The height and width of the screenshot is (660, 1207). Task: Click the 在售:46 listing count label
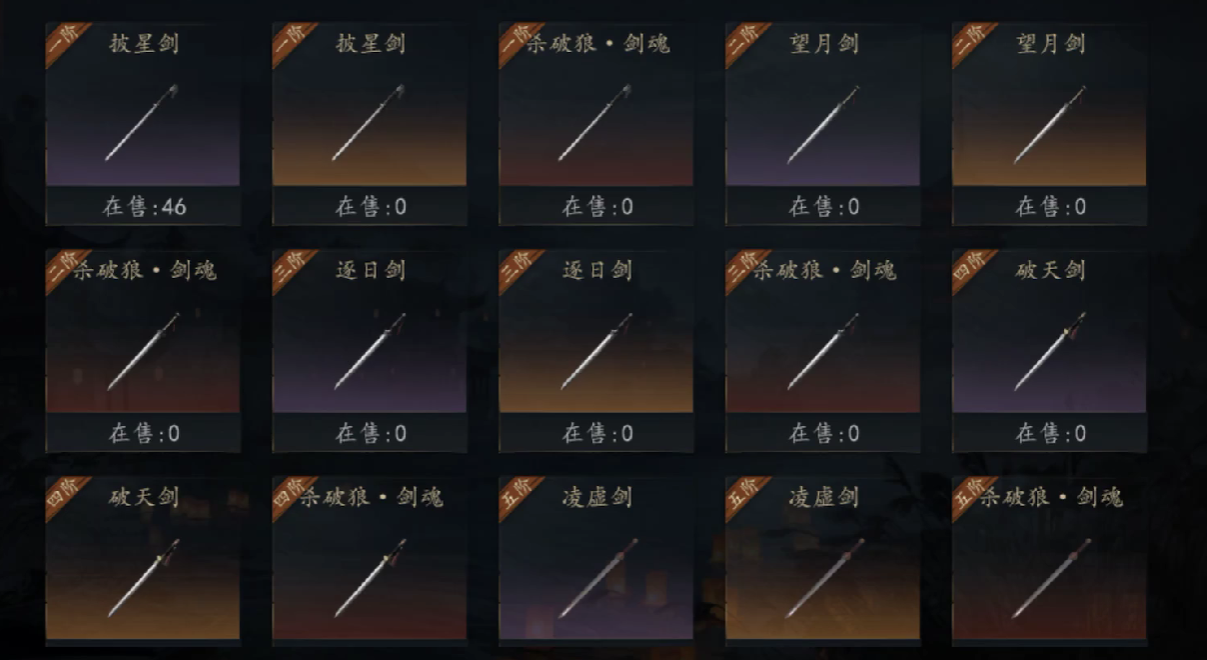click(144, 207)
